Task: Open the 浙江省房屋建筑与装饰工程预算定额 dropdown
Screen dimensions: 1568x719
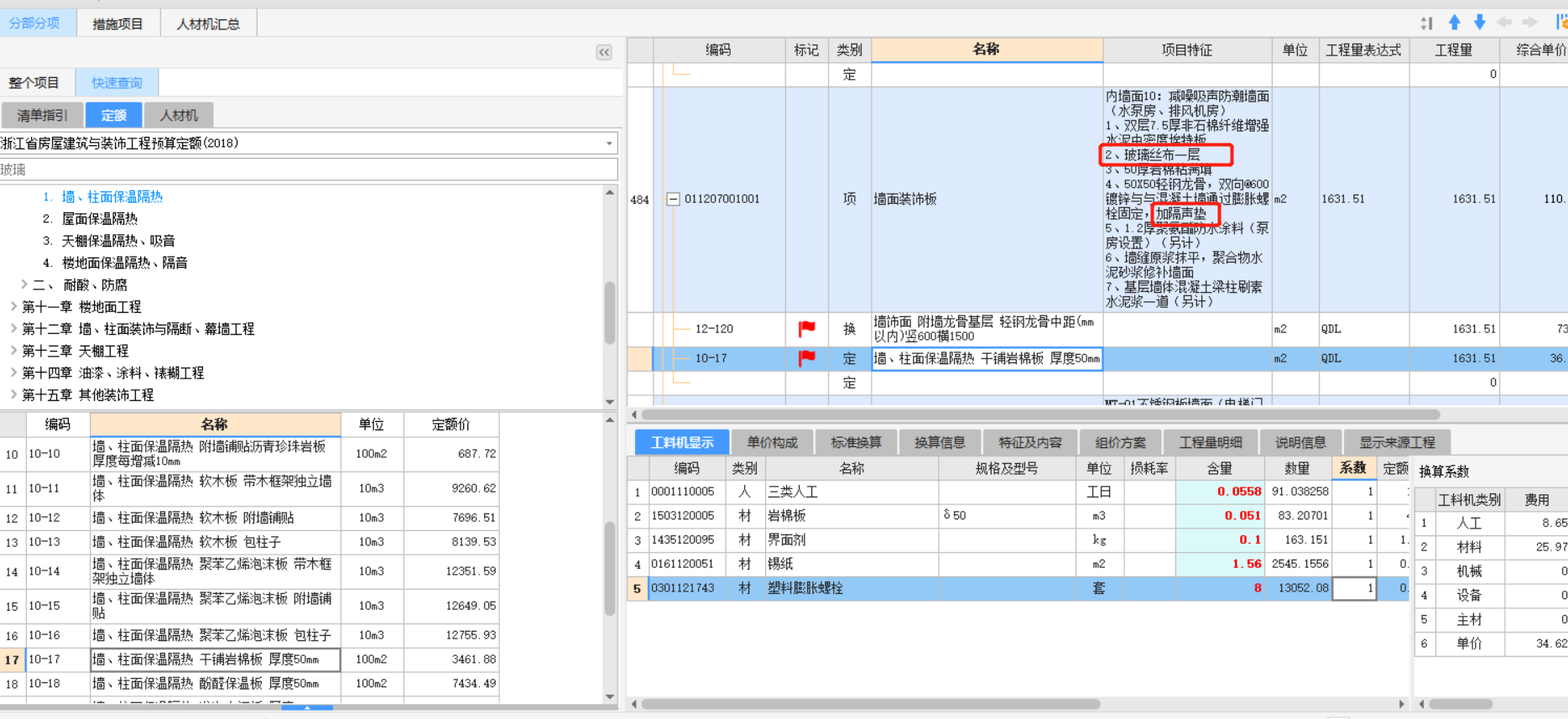Action: tap(609, 143)
